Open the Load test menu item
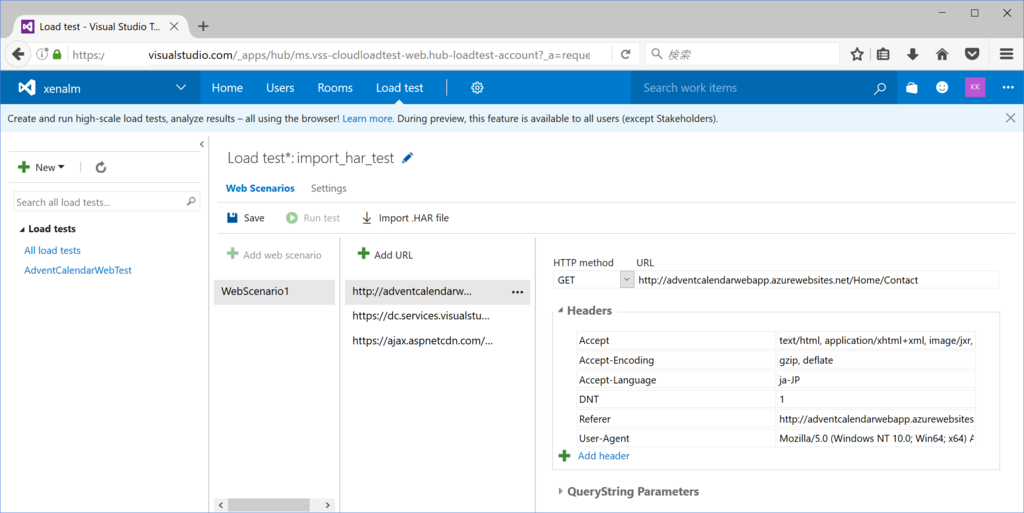1024x513 pixels. pyautogui.click(x=400, y=87)
